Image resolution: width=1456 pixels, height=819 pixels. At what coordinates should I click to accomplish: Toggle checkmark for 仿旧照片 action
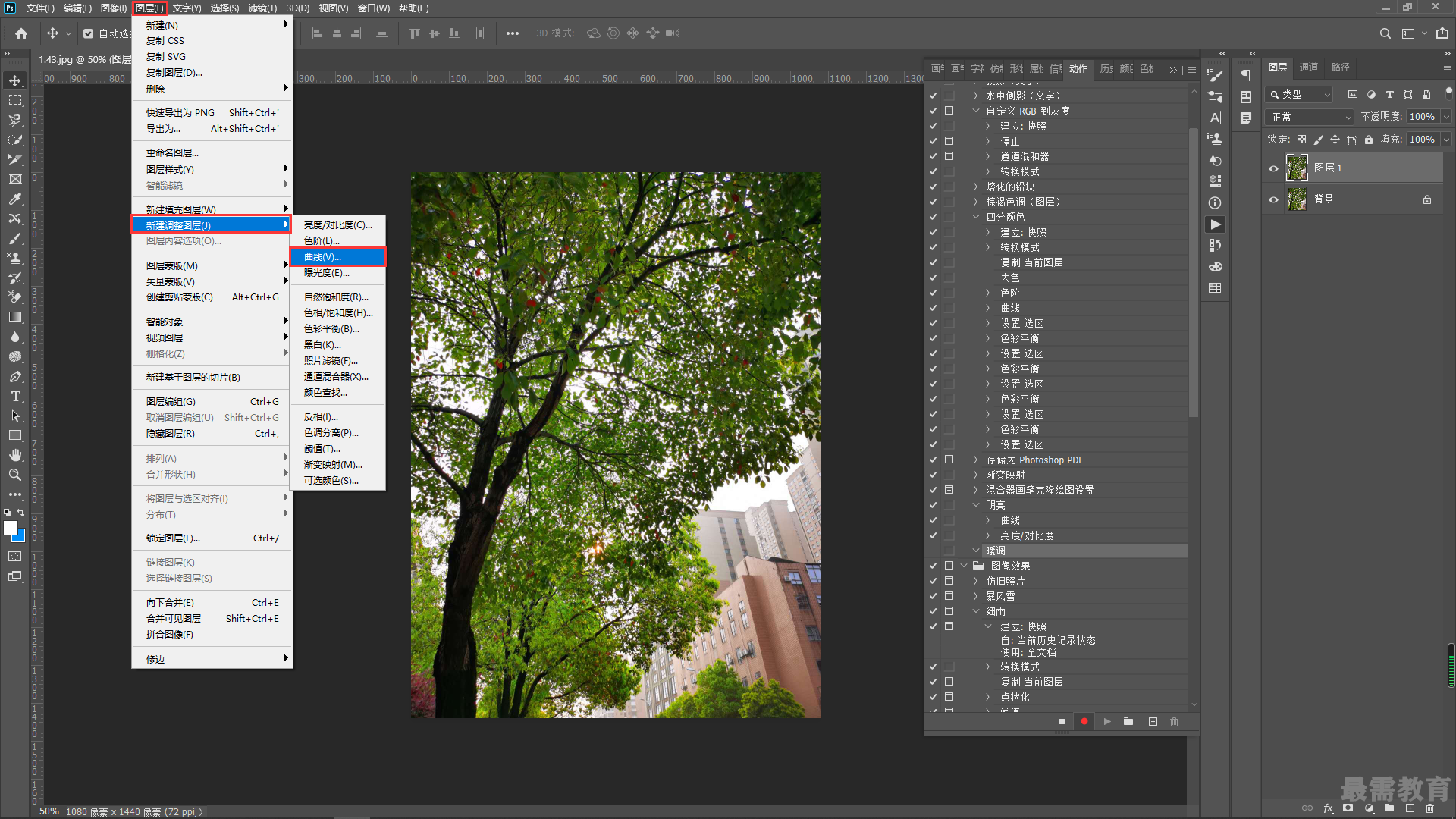[x=933, y=581]
